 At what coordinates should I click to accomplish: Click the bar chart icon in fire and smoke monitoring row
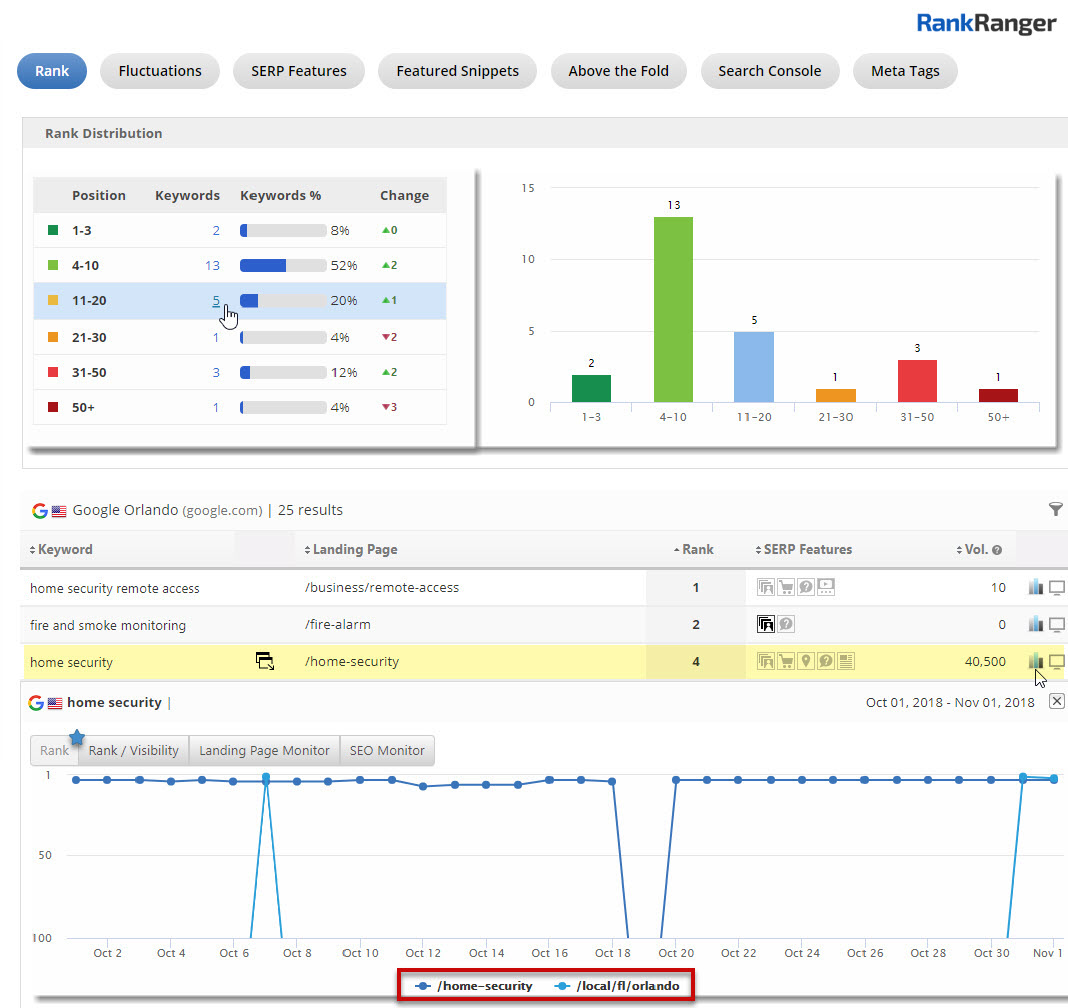tap(1035, 624)
